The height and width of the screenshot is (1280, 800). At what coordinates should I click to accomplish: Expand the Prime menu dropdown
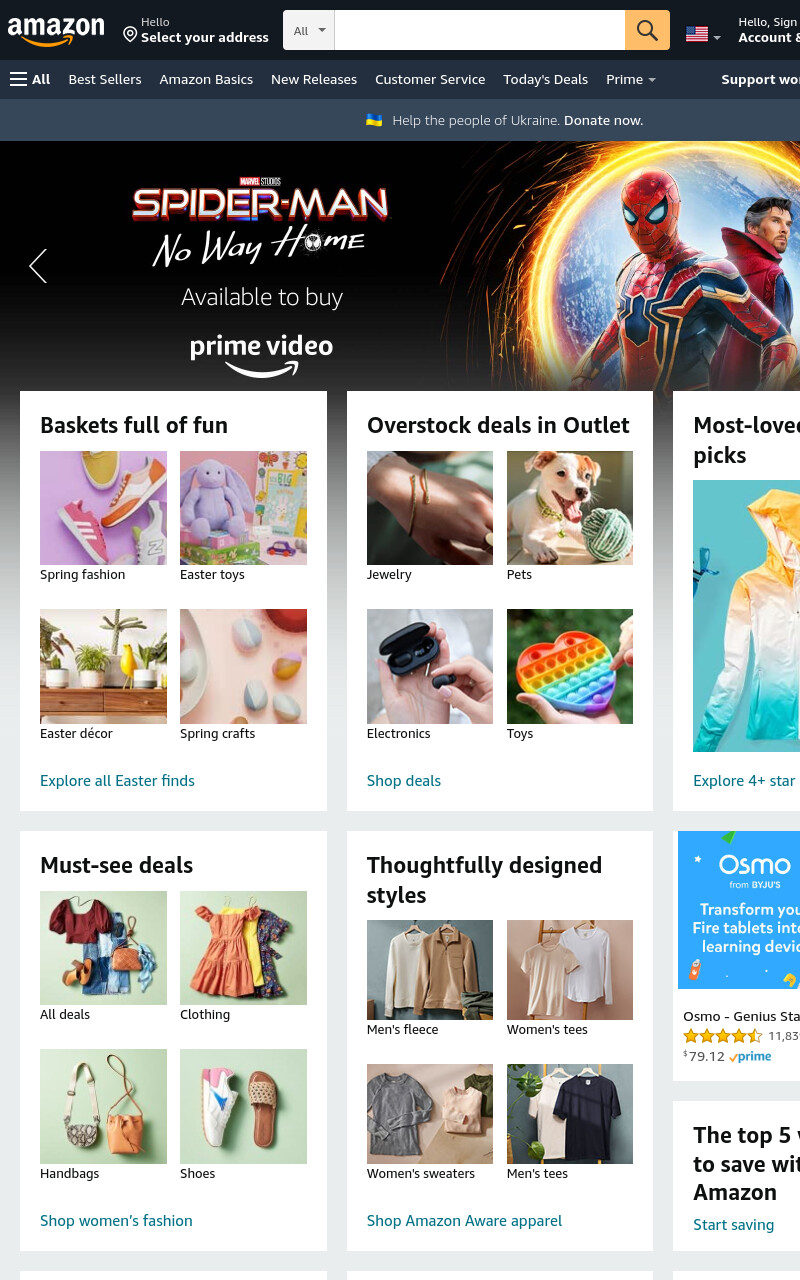631,79
